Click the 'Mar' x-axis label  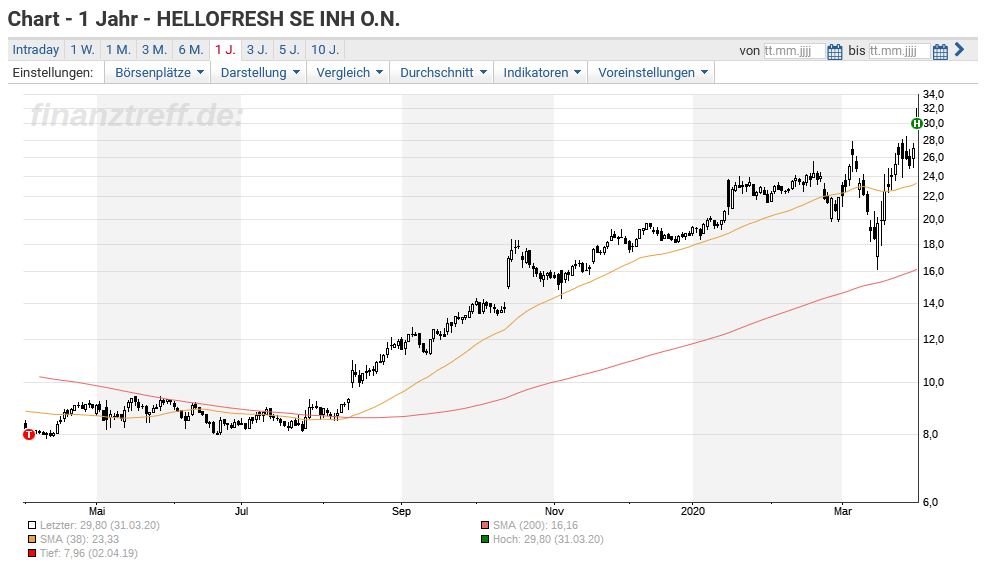tap(843, 511)
